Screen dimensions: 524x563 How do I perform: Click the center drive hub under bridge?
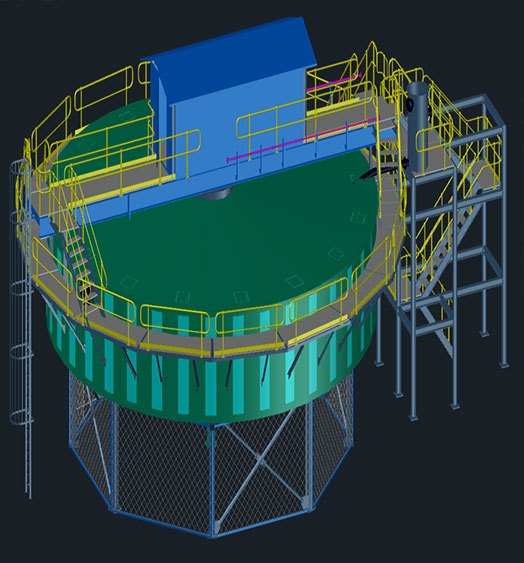(214, 194)
